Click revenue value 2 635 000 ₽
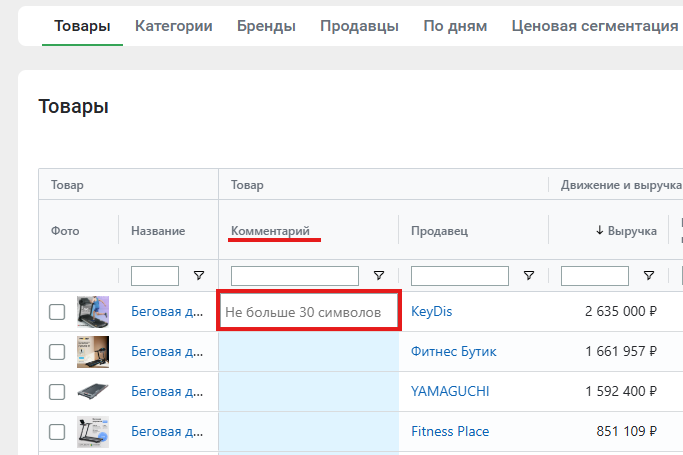683x455 pixels. (621, 312)
